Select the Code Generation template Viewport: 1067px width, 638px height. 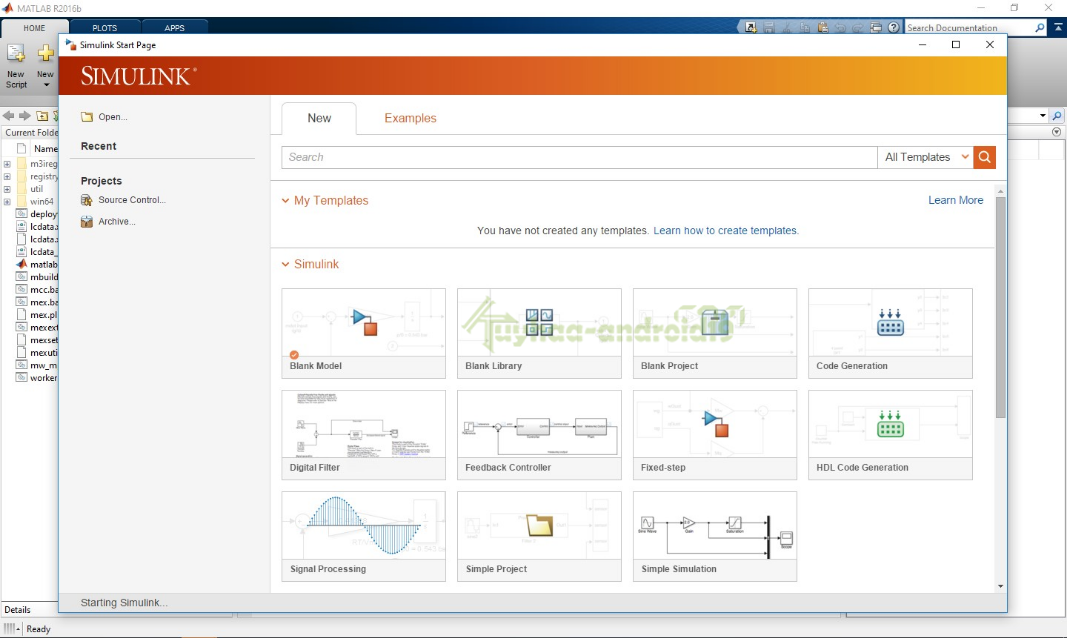[x=890, y=333]
